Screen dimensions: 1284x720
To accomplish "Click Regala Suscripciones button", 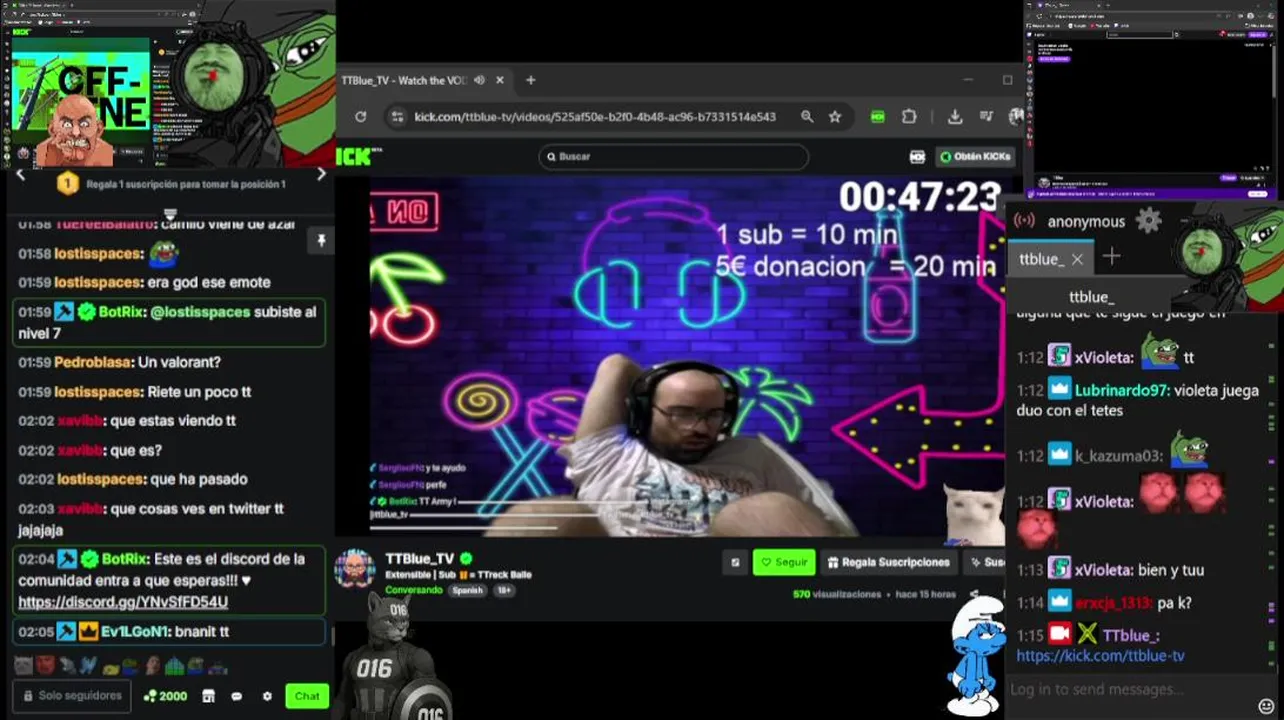I will 888,563.
